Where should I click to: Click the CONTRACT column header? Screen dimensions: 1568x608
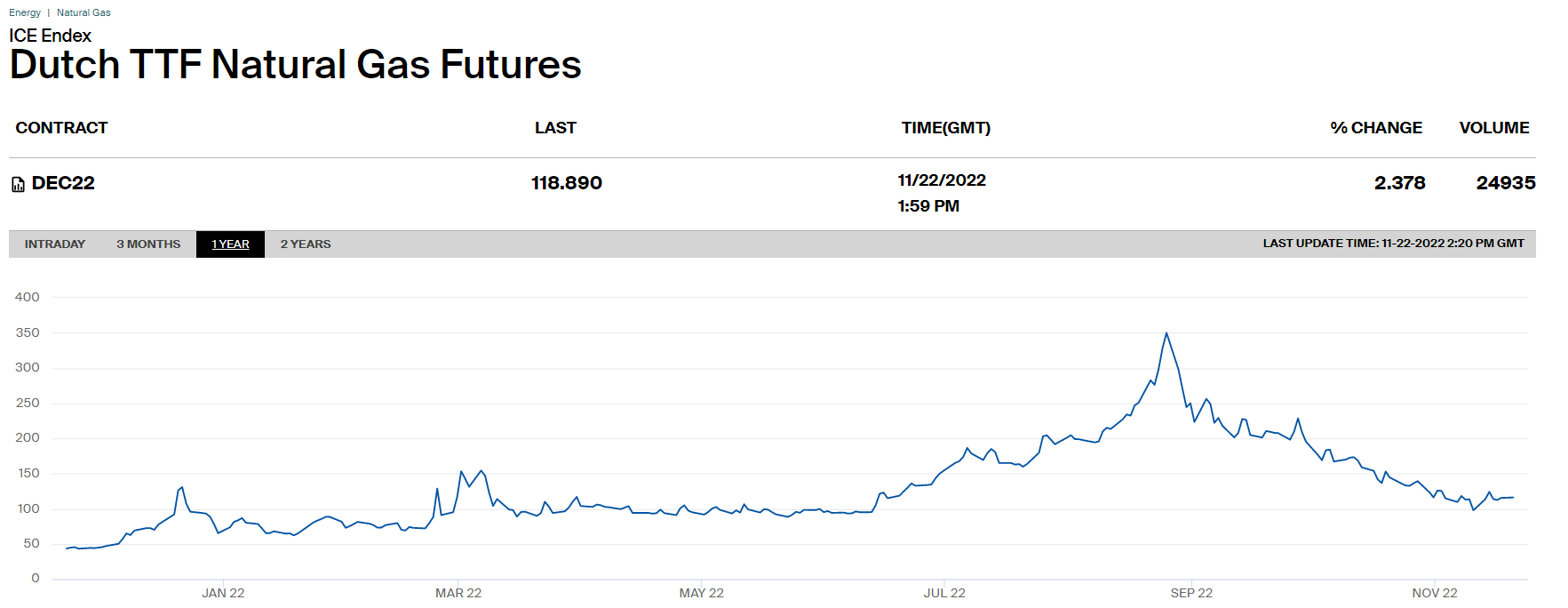pos(61,128)
